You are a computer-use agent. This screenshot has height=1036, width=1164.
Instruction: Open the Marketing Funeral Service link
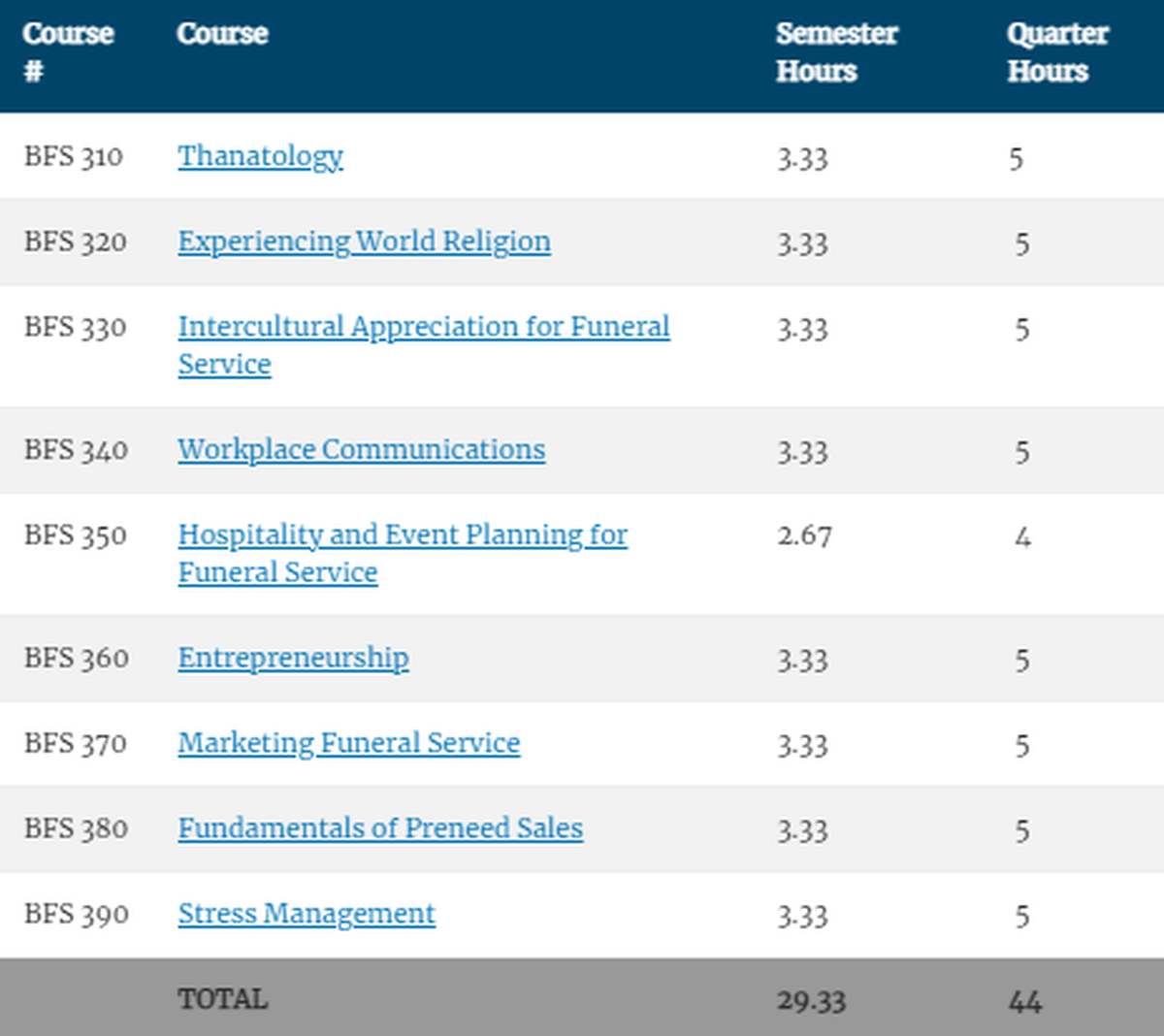pyautogui.click(x=348, y=743)
